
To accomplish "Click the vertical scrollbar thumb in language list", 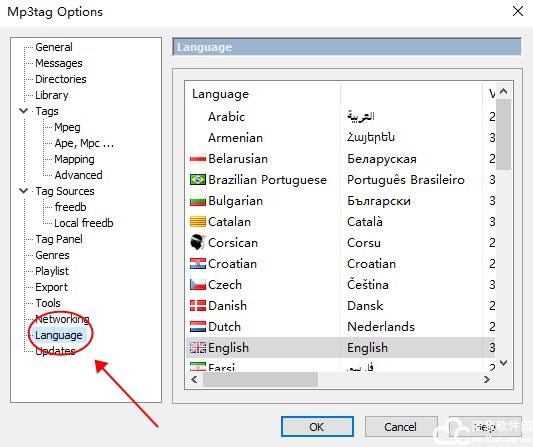I will 504,135.
